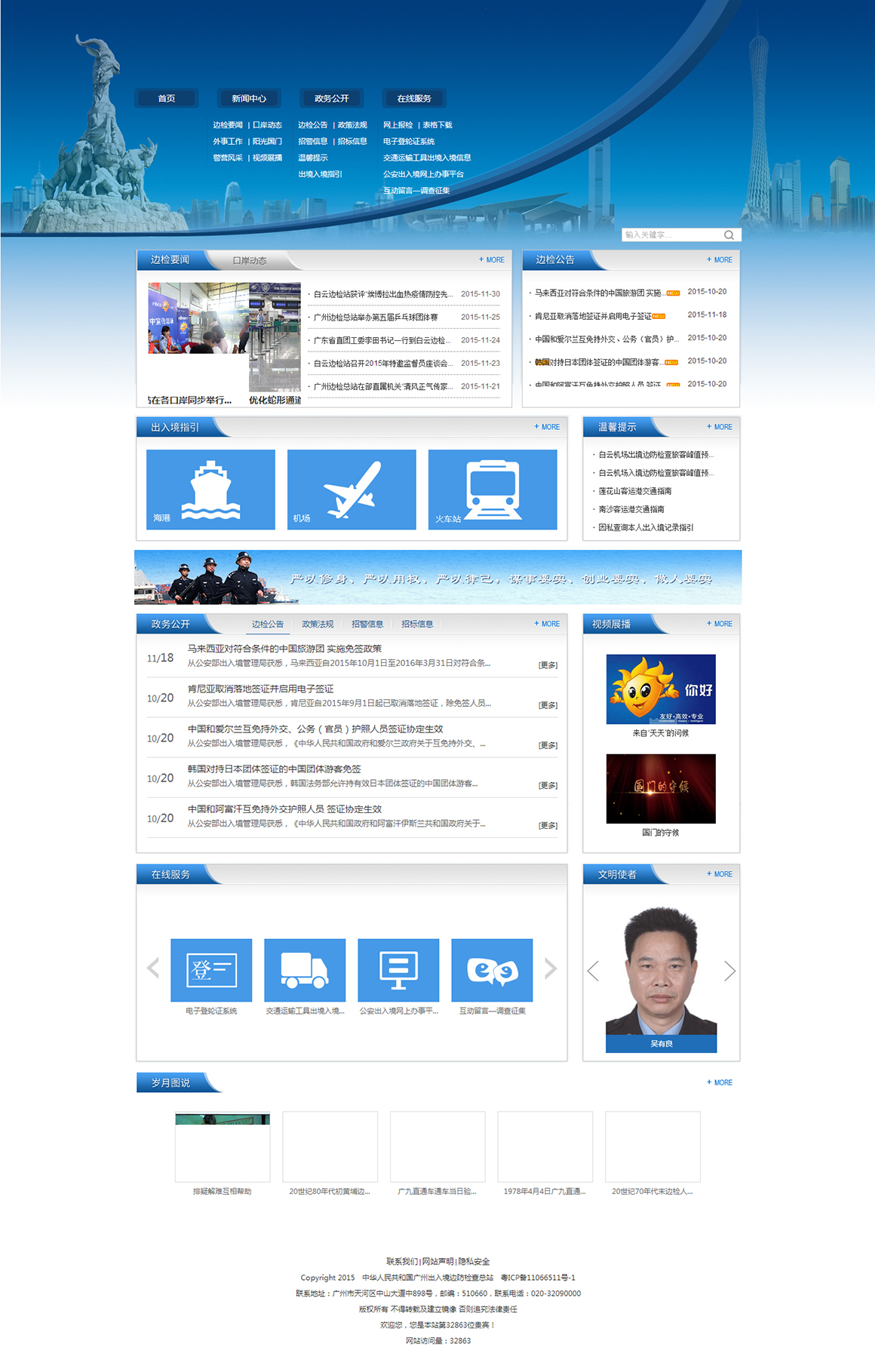Show next person in 文明使者
This screenshot has width=875, height=1372.
pyautogui.click(x=729, y=971)
